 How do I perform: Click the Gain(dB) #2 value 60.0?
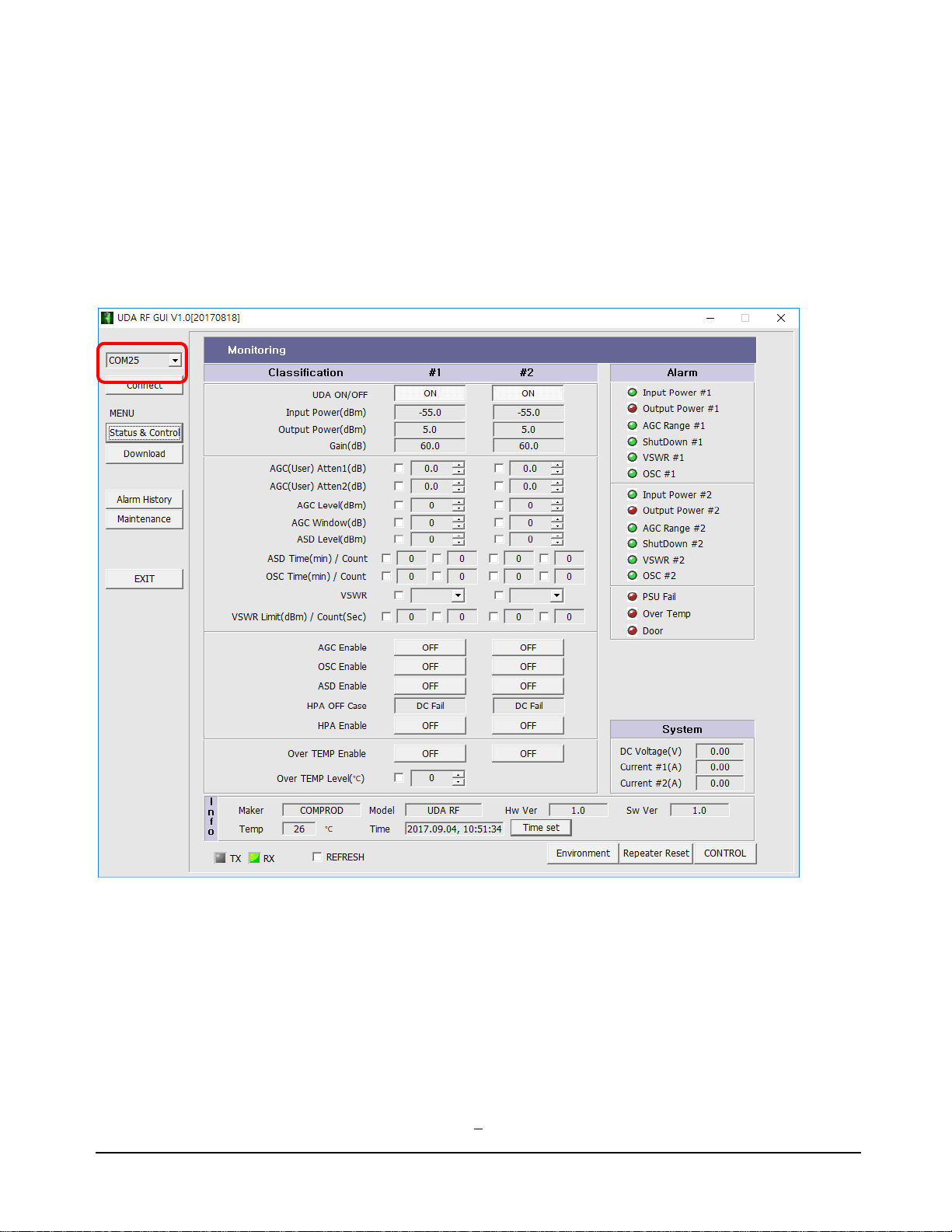(528, 446)
